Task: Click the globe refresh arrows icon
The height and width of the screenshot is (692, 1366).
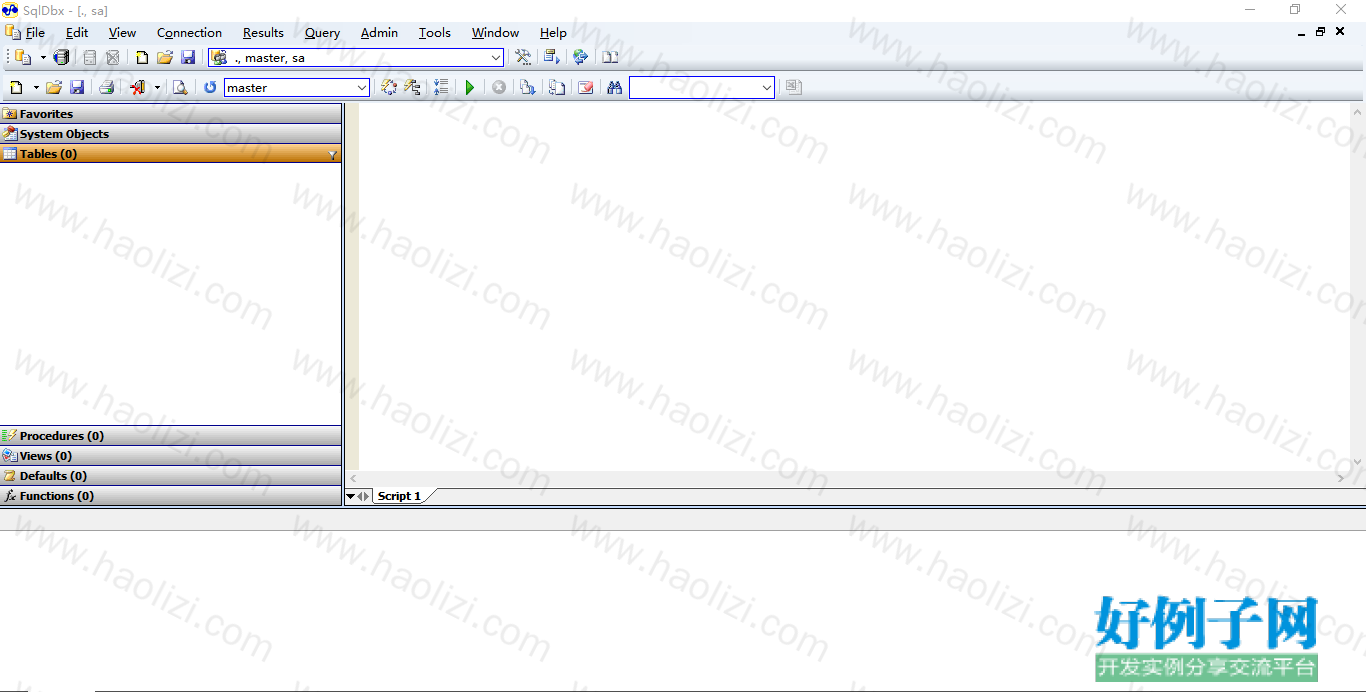Action: coord(580,58)
